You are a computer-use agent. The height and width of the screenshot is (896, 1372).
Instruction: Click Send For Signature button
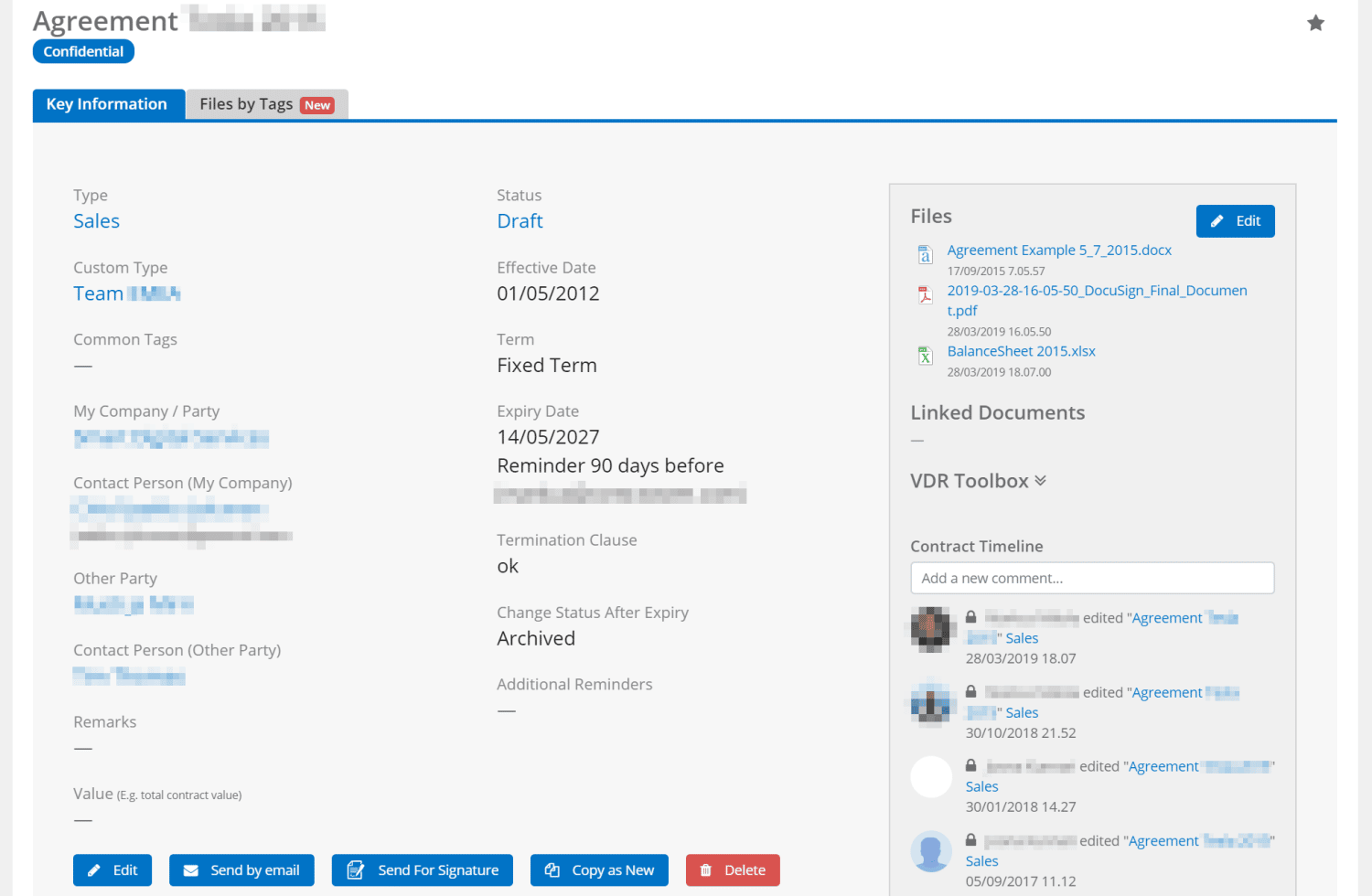[x=422, y=870]
